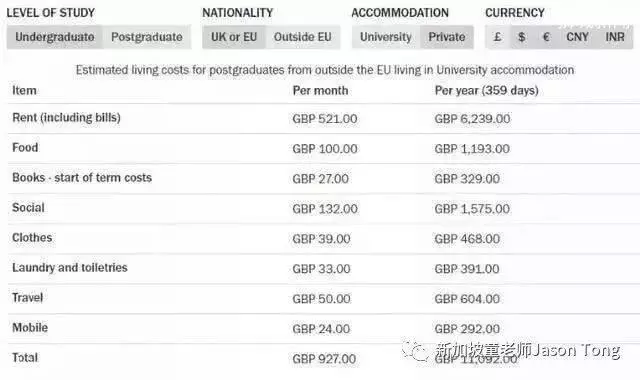Click the Total monthly amount GBP 927.00
The height and width of the screenshot is (380, 640).
pyautogui.click(x=324, y=359)
